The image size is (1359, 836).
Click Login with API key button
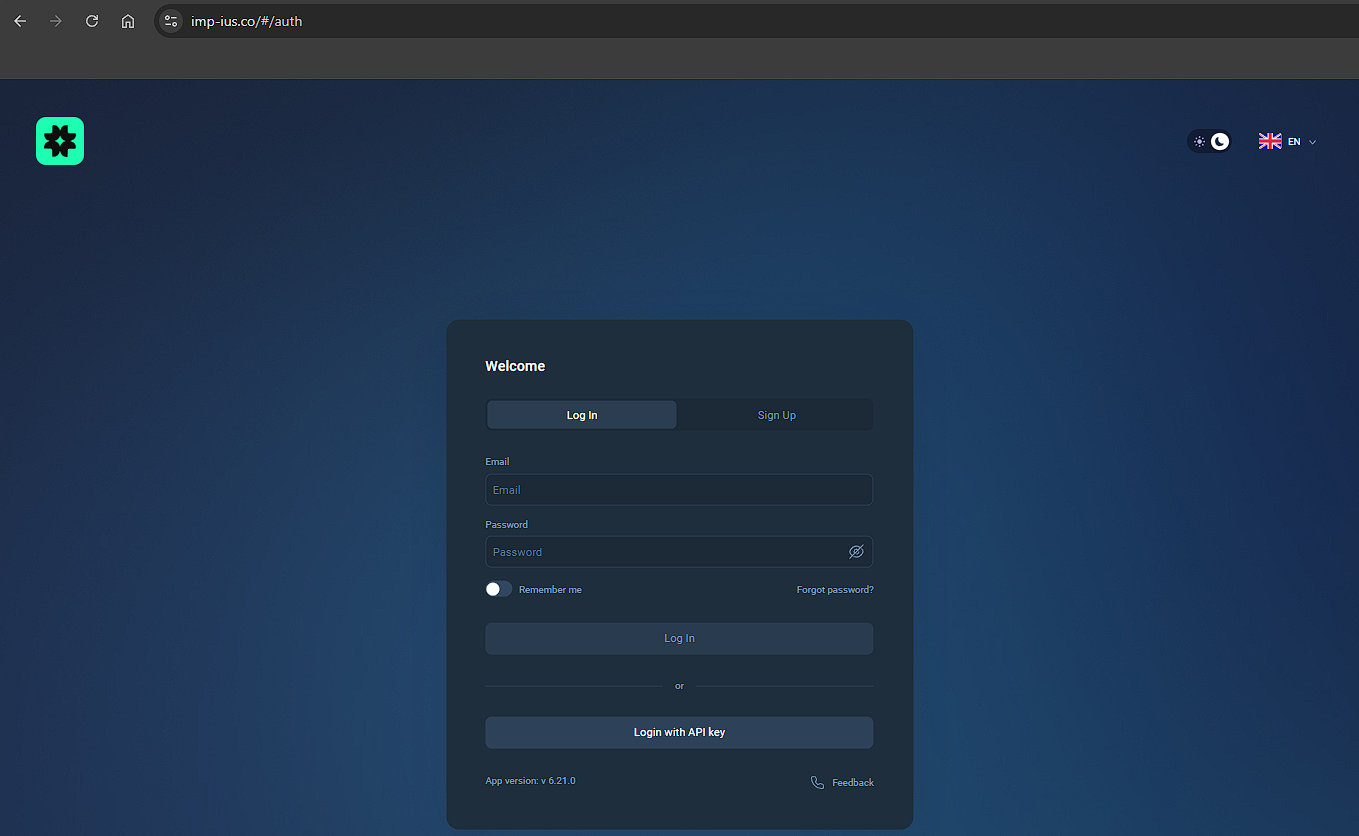(x=679, y=732)
